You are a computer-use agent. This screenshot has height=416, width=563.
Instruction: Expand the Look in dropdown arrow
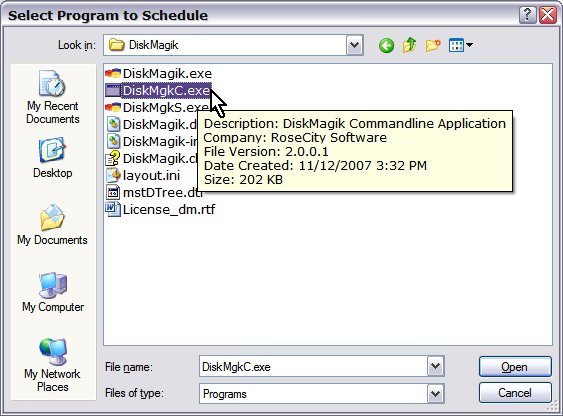(355, 45)
